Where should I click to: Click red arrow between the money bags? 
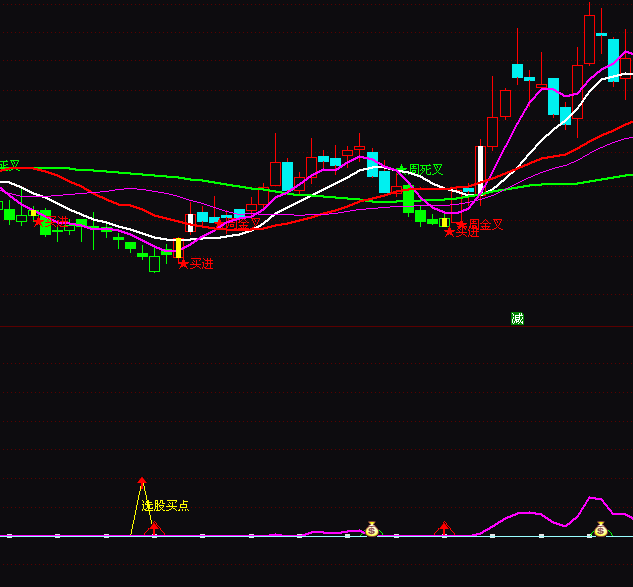(x=444, y=526)
